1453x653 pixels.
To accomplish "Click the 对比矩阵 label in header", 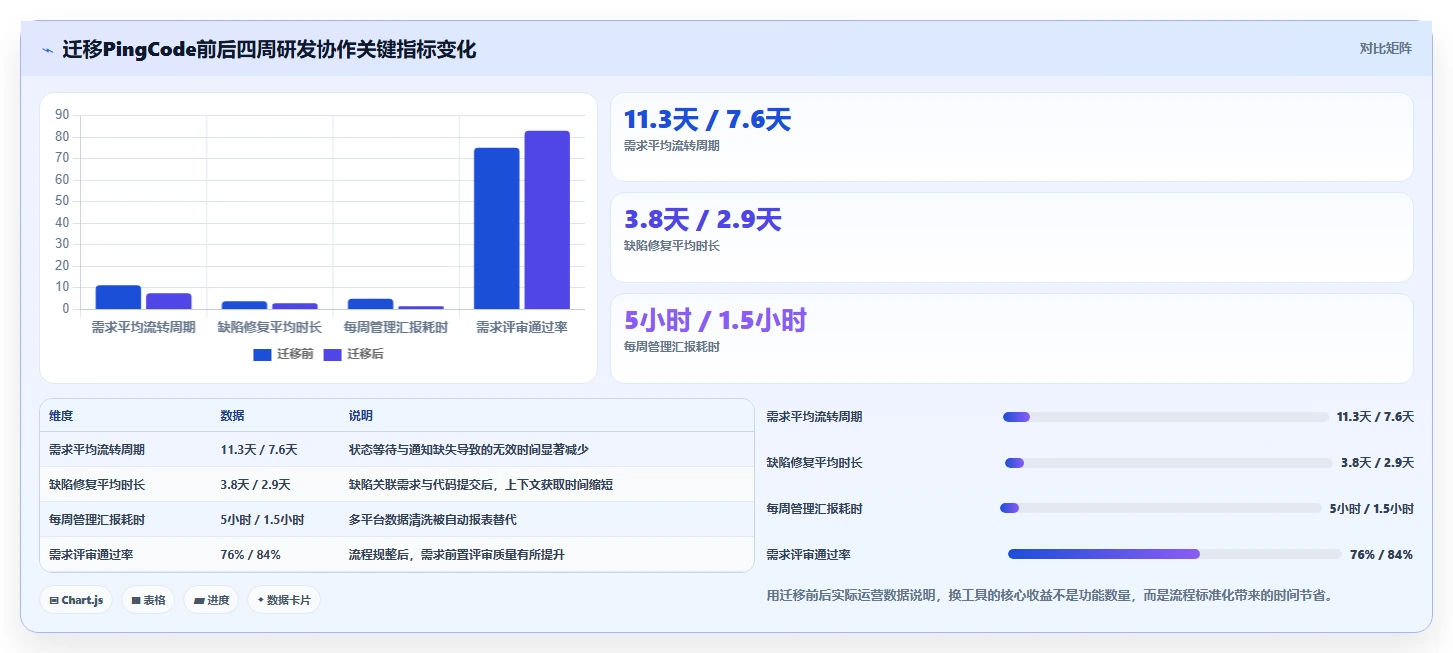I will [x=1385, y=48].
